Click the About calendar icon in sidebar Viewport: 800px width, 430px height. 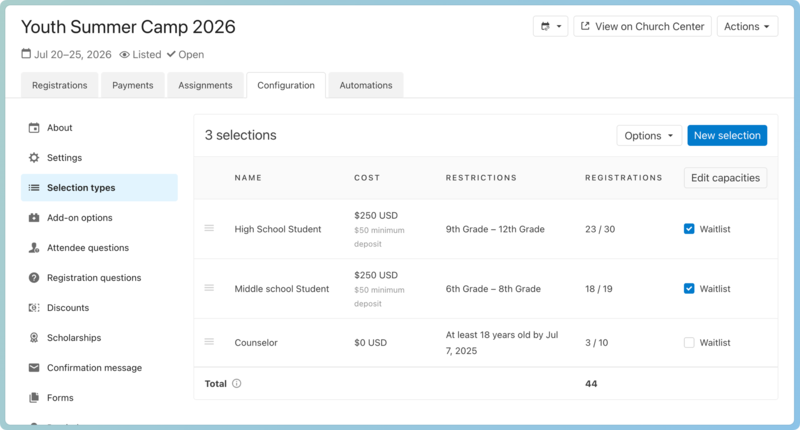(34, 128)
